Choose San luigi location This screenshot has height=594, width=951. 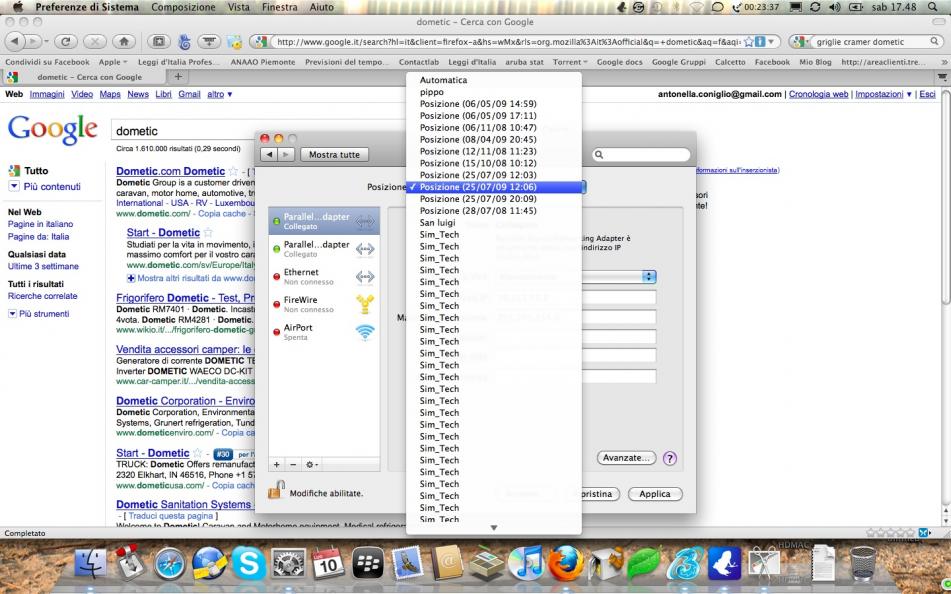pyautogui.click(x=494, y=223)
